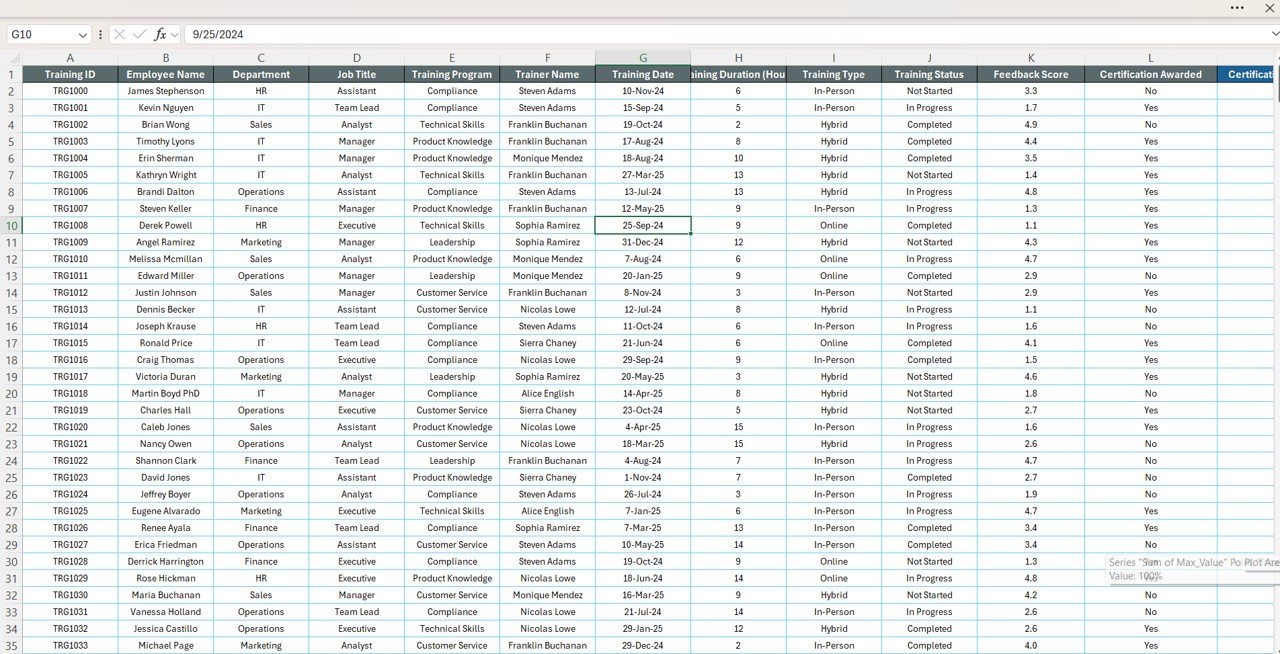Click the vertical dots next to Name Box
This screenshot has width=1280, height=654.
(x=99, y=33)
